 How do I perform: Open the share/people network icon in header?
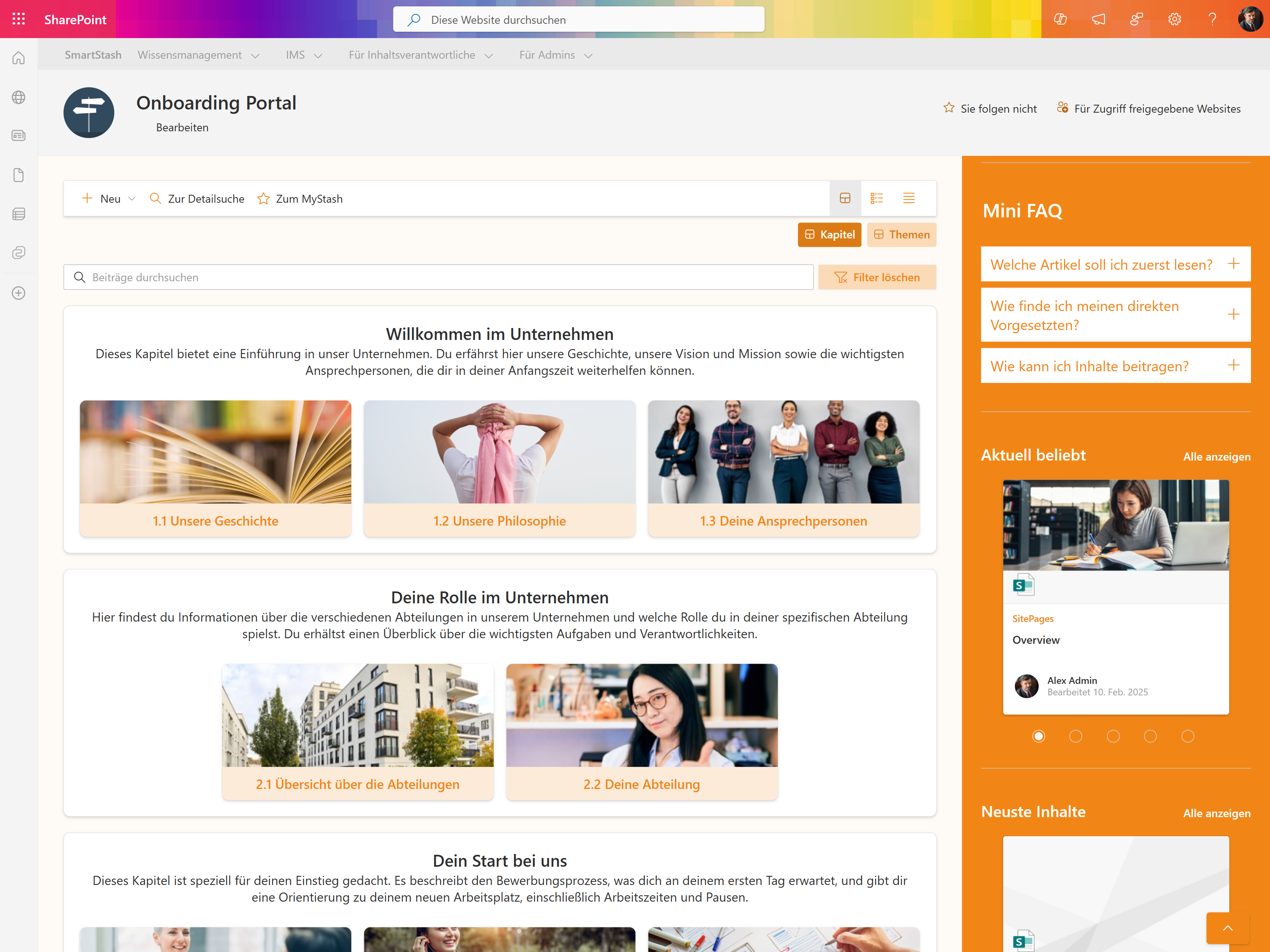click(x=1136, y=19)
